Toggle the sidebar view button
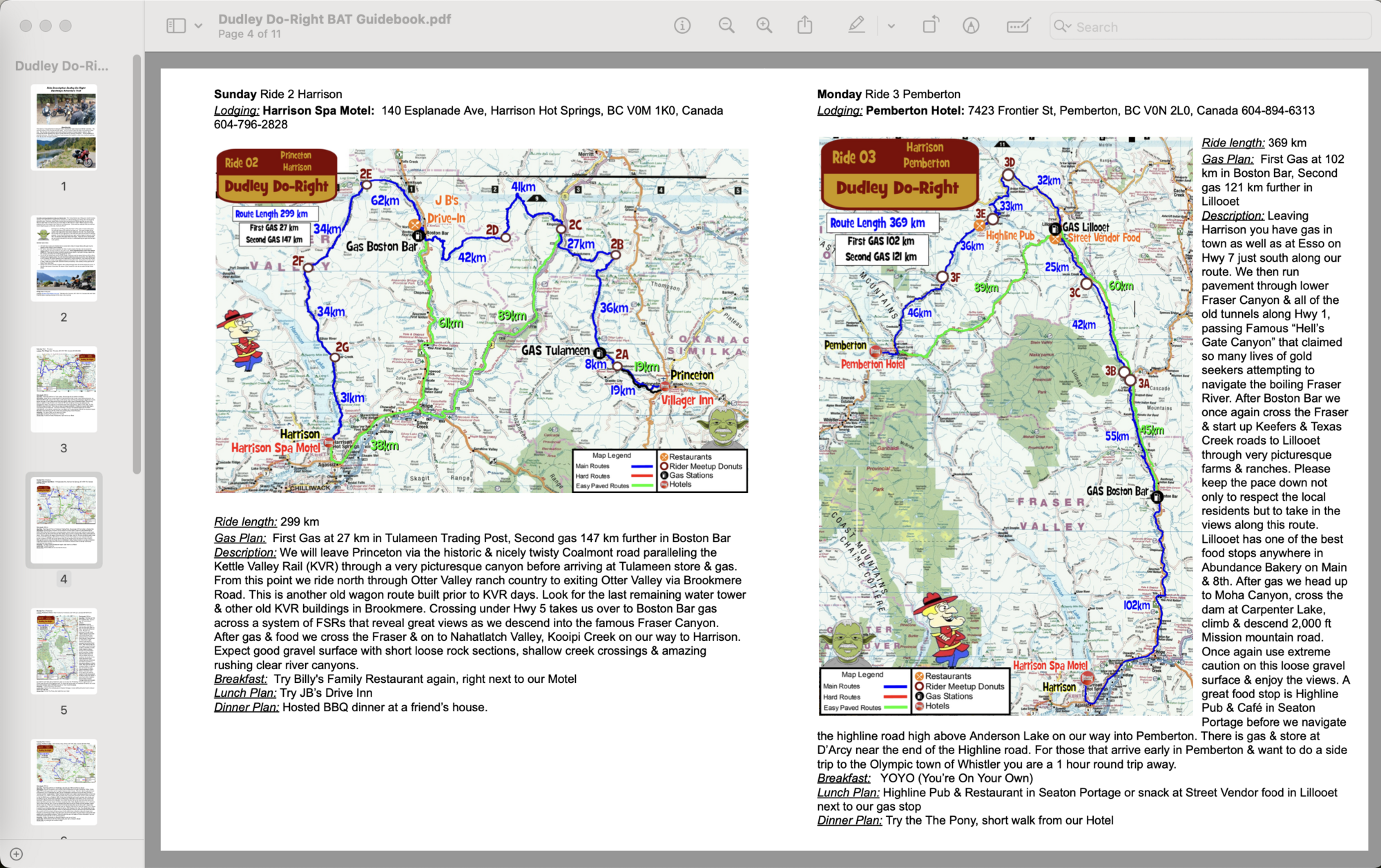1381x868 pixels. [x=176, y=26]
